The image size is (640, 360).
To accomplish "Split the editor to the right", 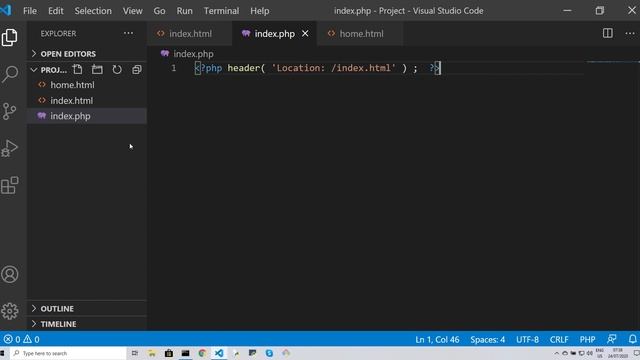I will (x=608, y=33).
